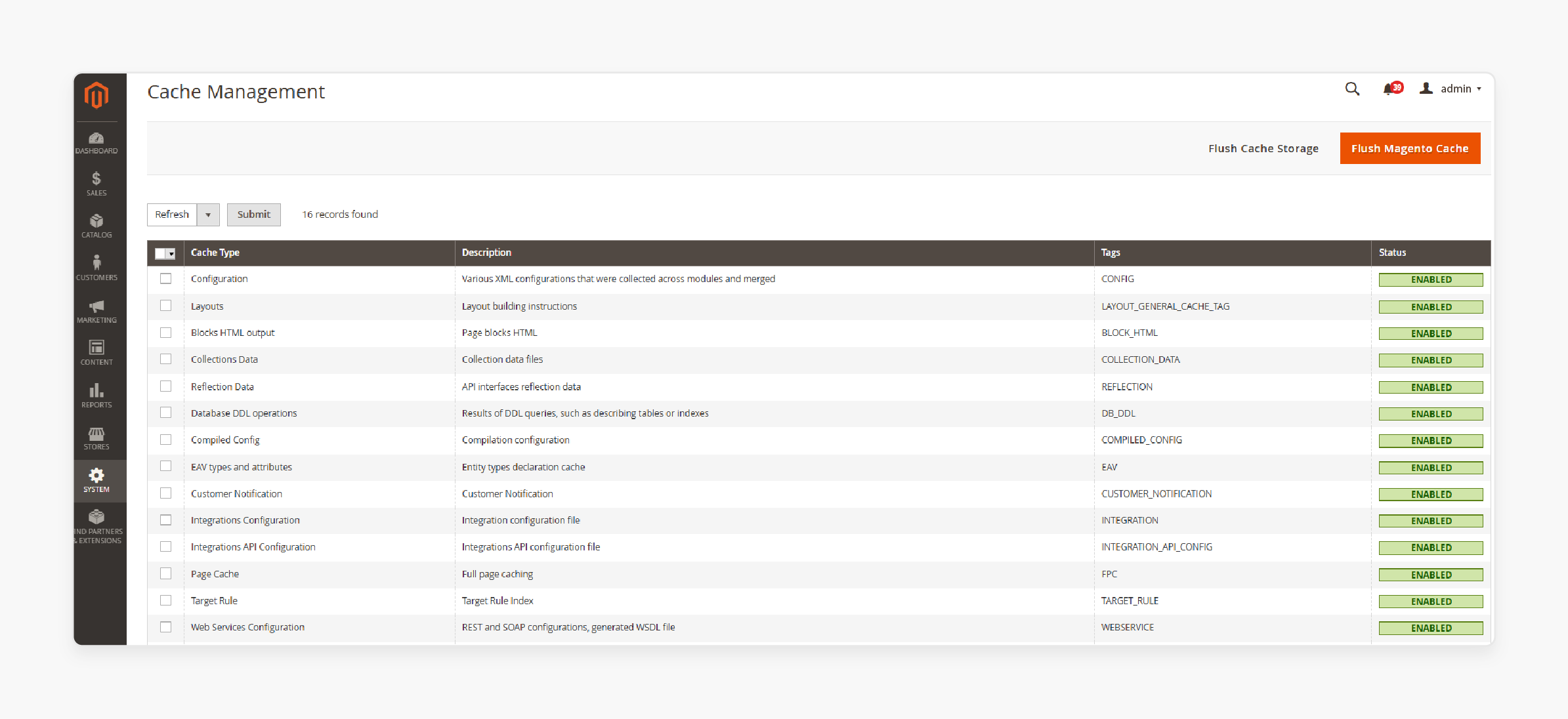
Task: Click Flush Cache Storage button
Action: coord(1263,148)
